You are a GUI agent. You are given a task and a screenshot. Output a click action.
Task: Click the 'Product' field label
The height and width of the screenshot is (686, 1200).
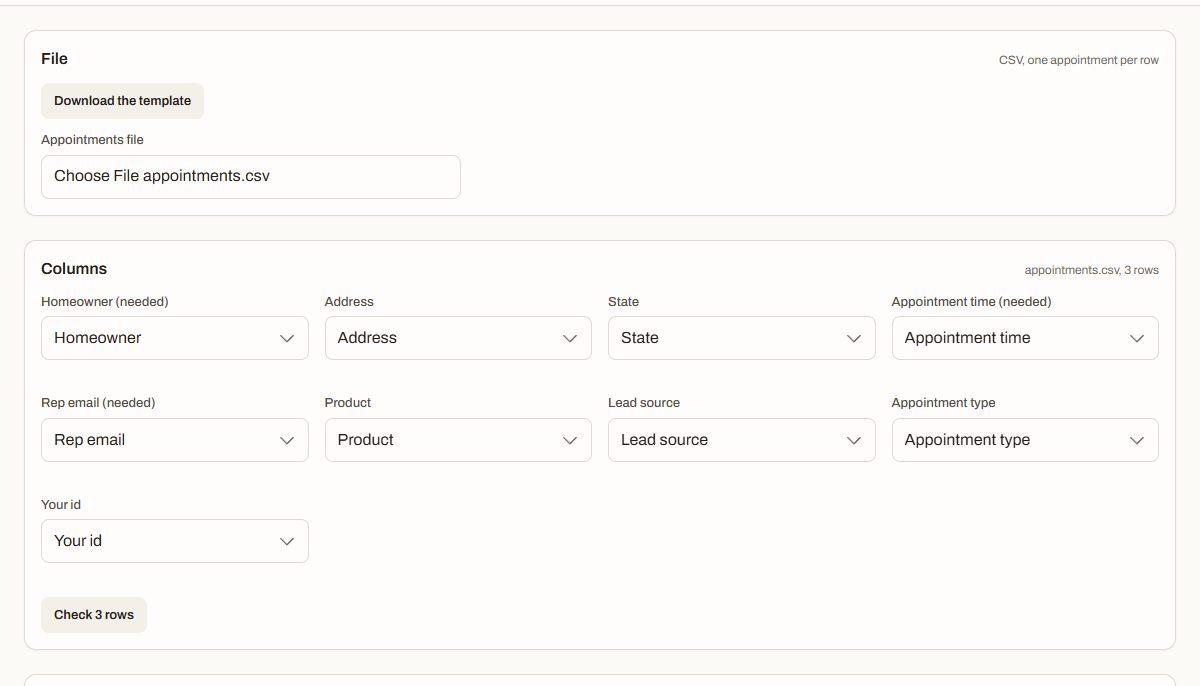348,403
